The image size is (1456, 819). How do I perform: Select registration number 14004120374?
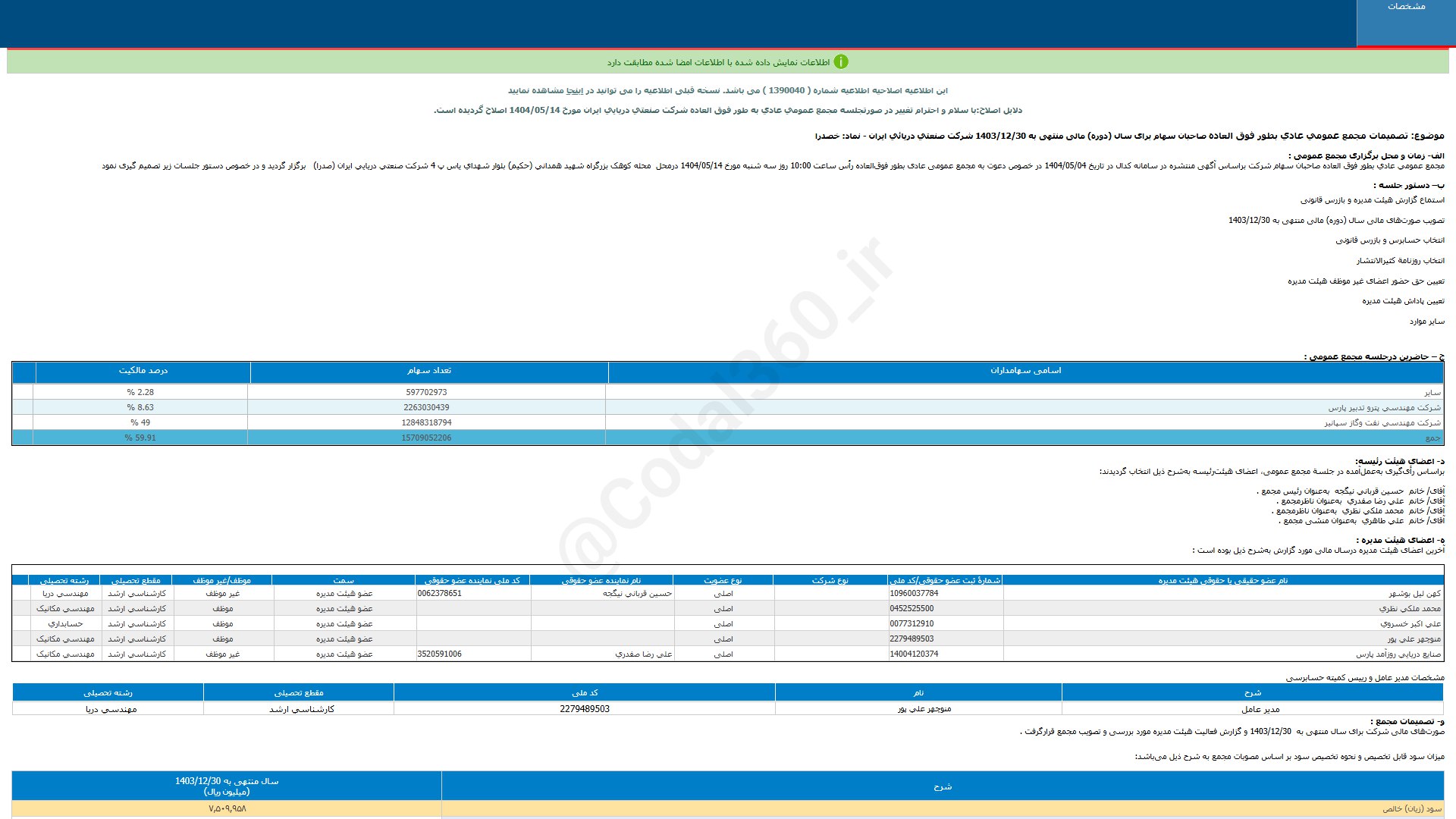click(x=914, y=654)
